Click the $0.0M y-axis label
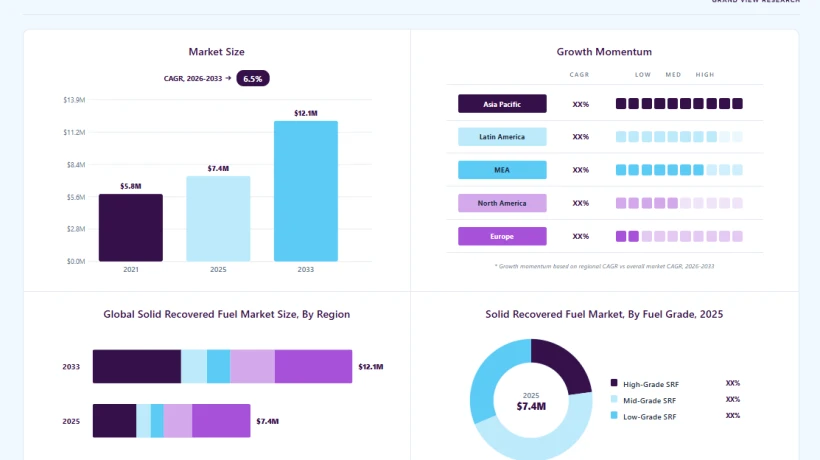This screenshot has height=460, width=820. tap(76, 261)
